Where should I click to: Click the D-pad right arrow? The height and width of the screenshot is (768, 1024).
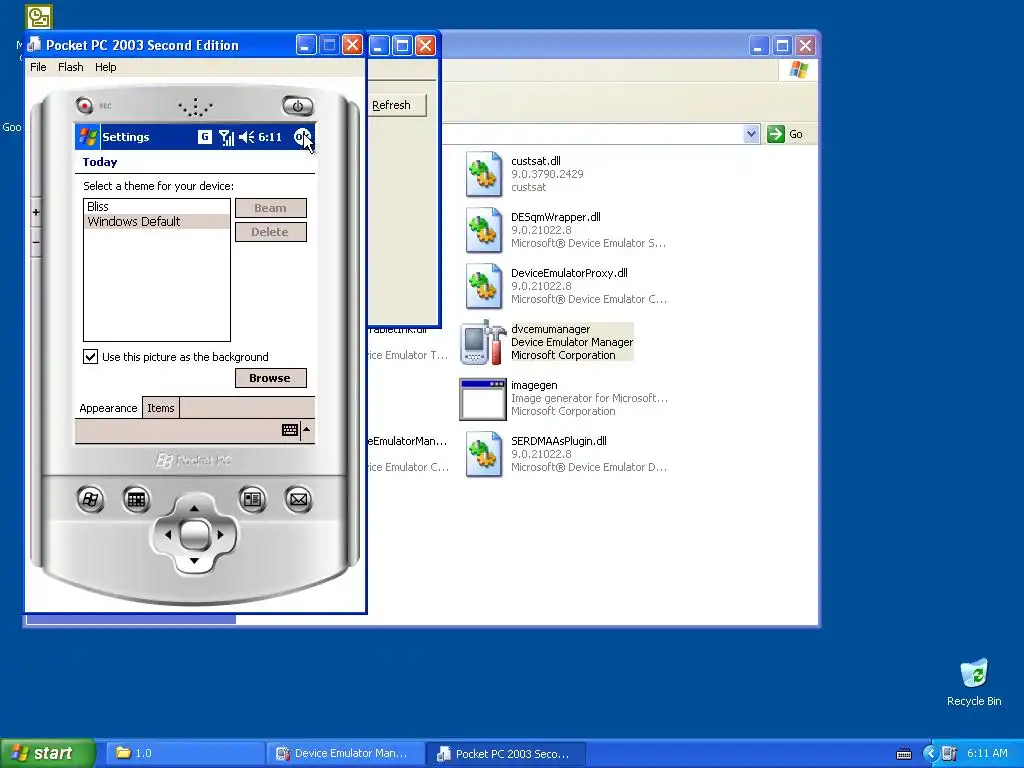click(221, 534)
